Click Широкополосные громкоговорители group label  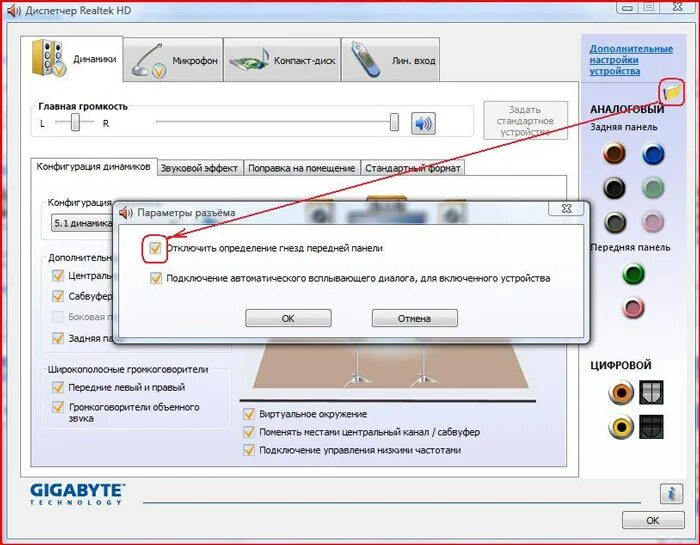pyautogui.click(x=128, y=370)
